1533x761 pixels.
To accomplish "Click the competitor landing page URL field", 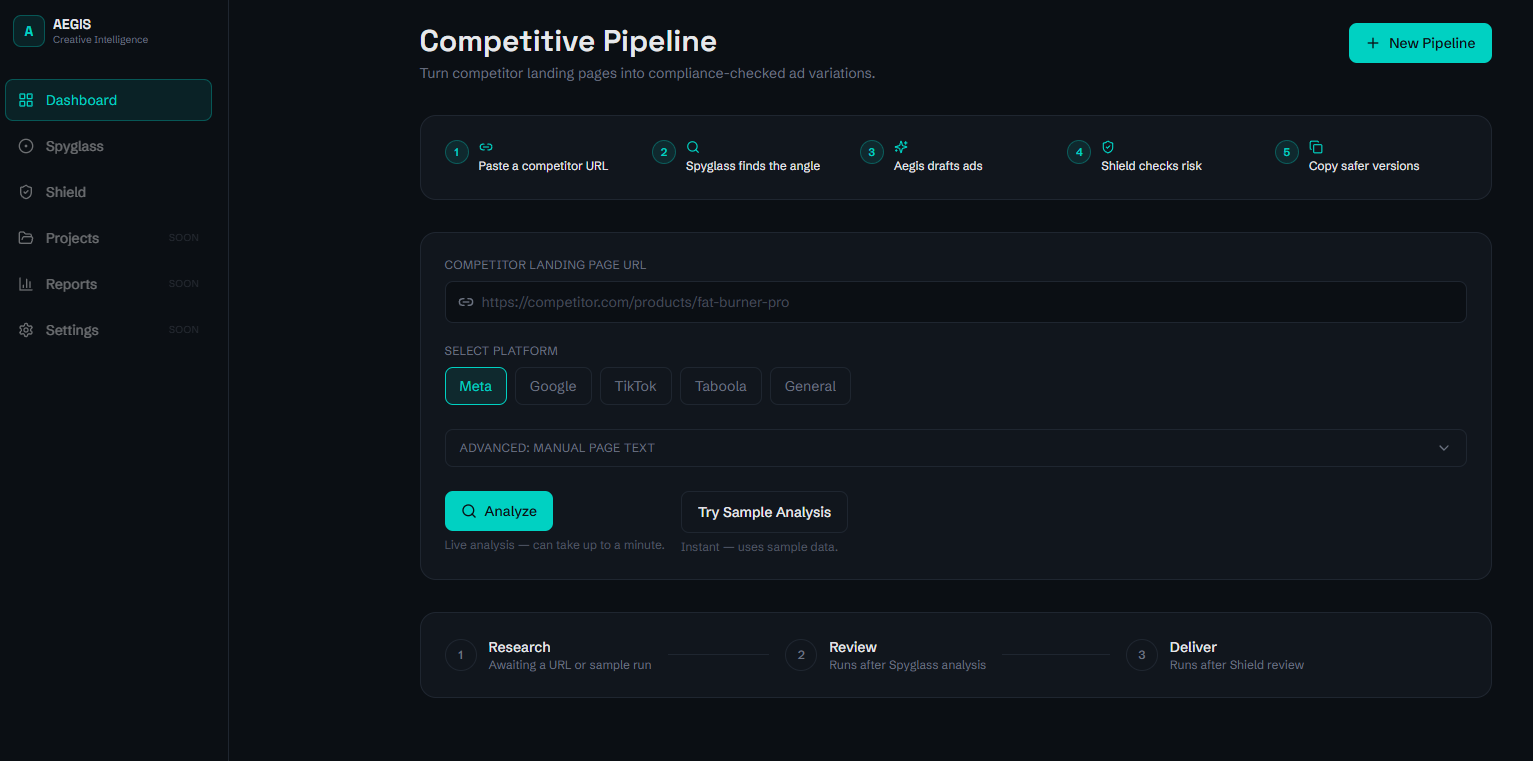I will [x=955, y=302].
